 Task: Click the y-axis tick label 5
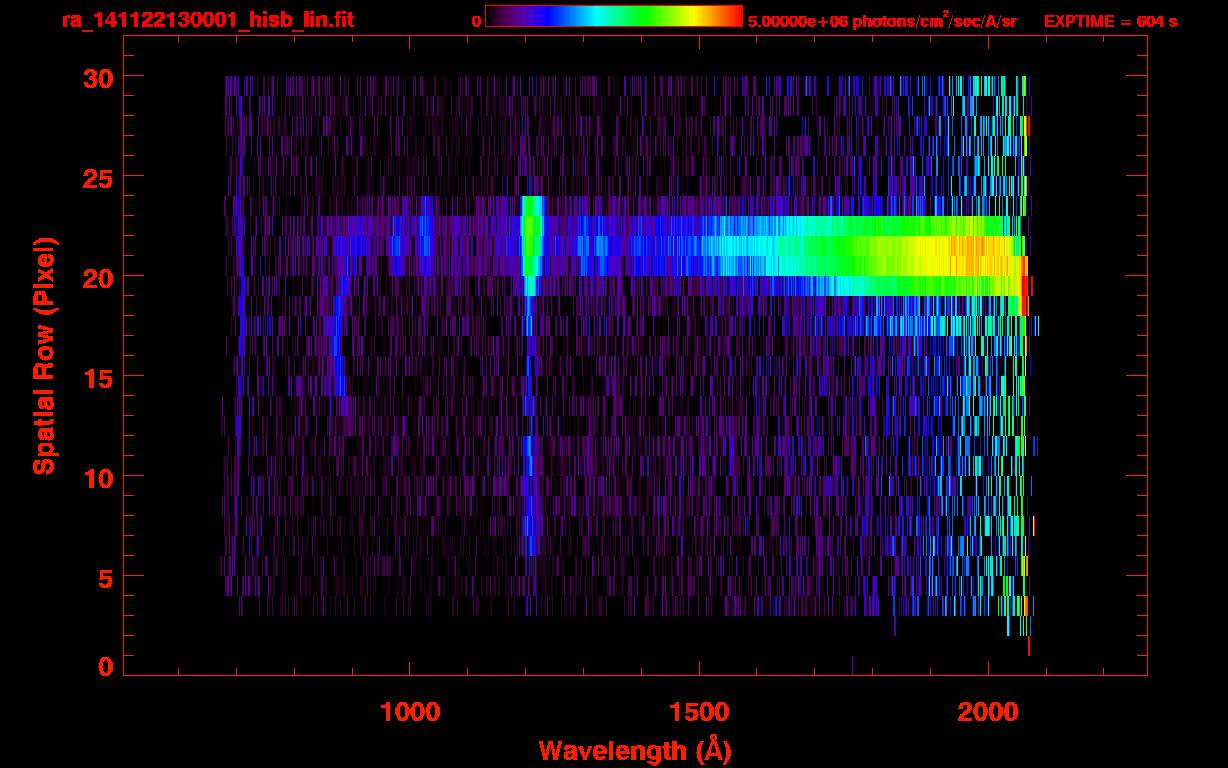pos(104,577)
